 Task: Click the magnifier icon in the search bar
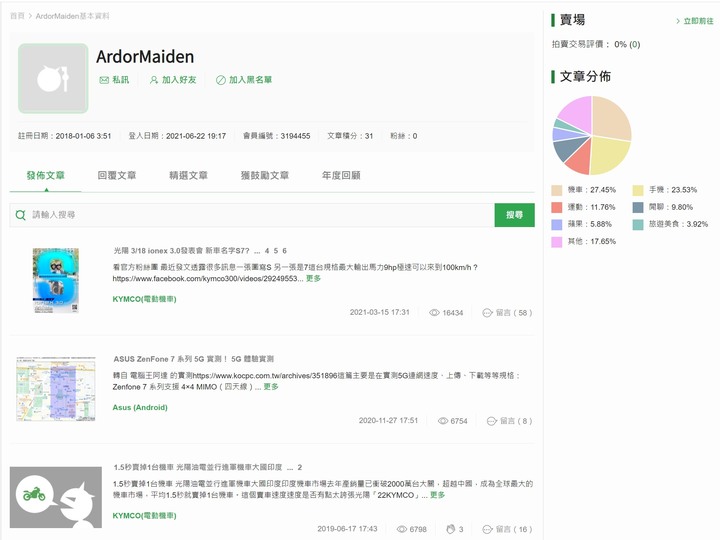tap(21, 215)
